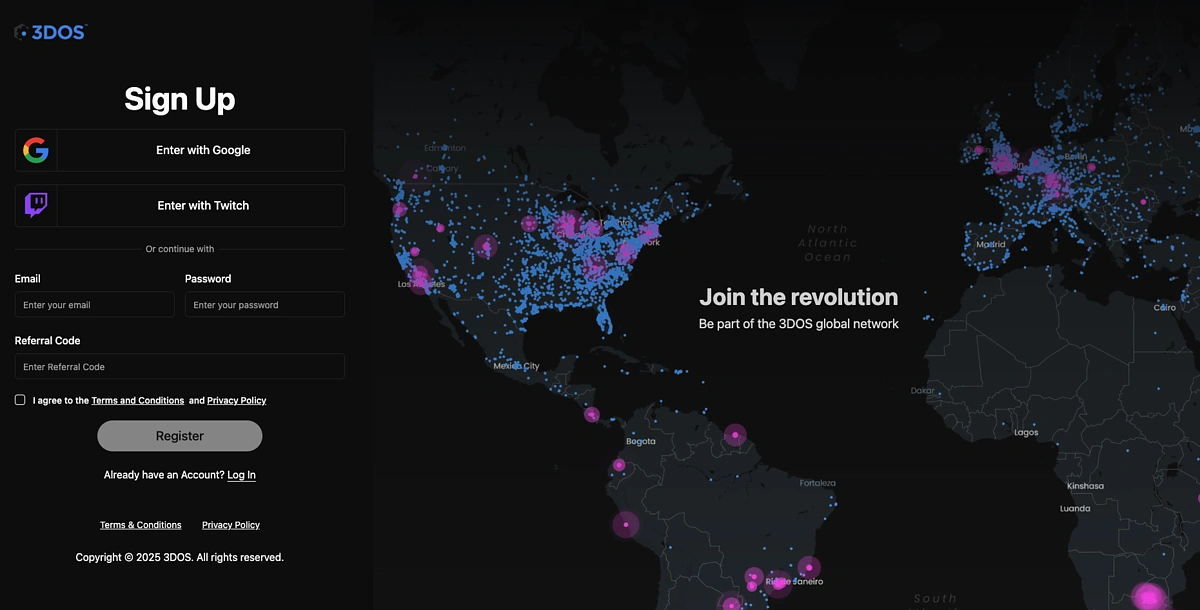This screenshot has height=610, width=1200.
Task: Click the pink map marker near Los Angeles
Action: (x=421, y=277)
